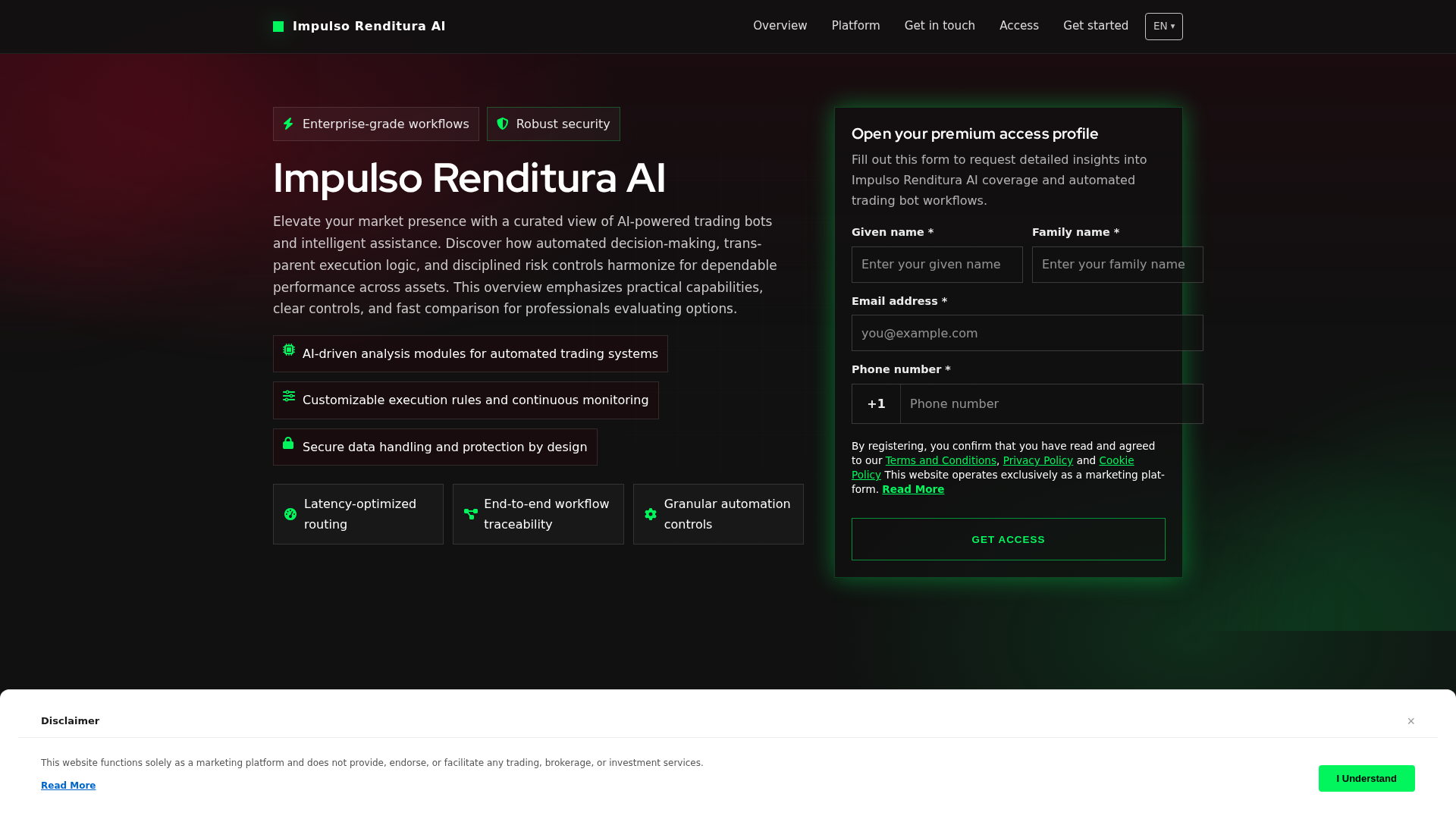Click the gear icon beside Granular automation controls
1456x819 pixels.
click(651, 514)
